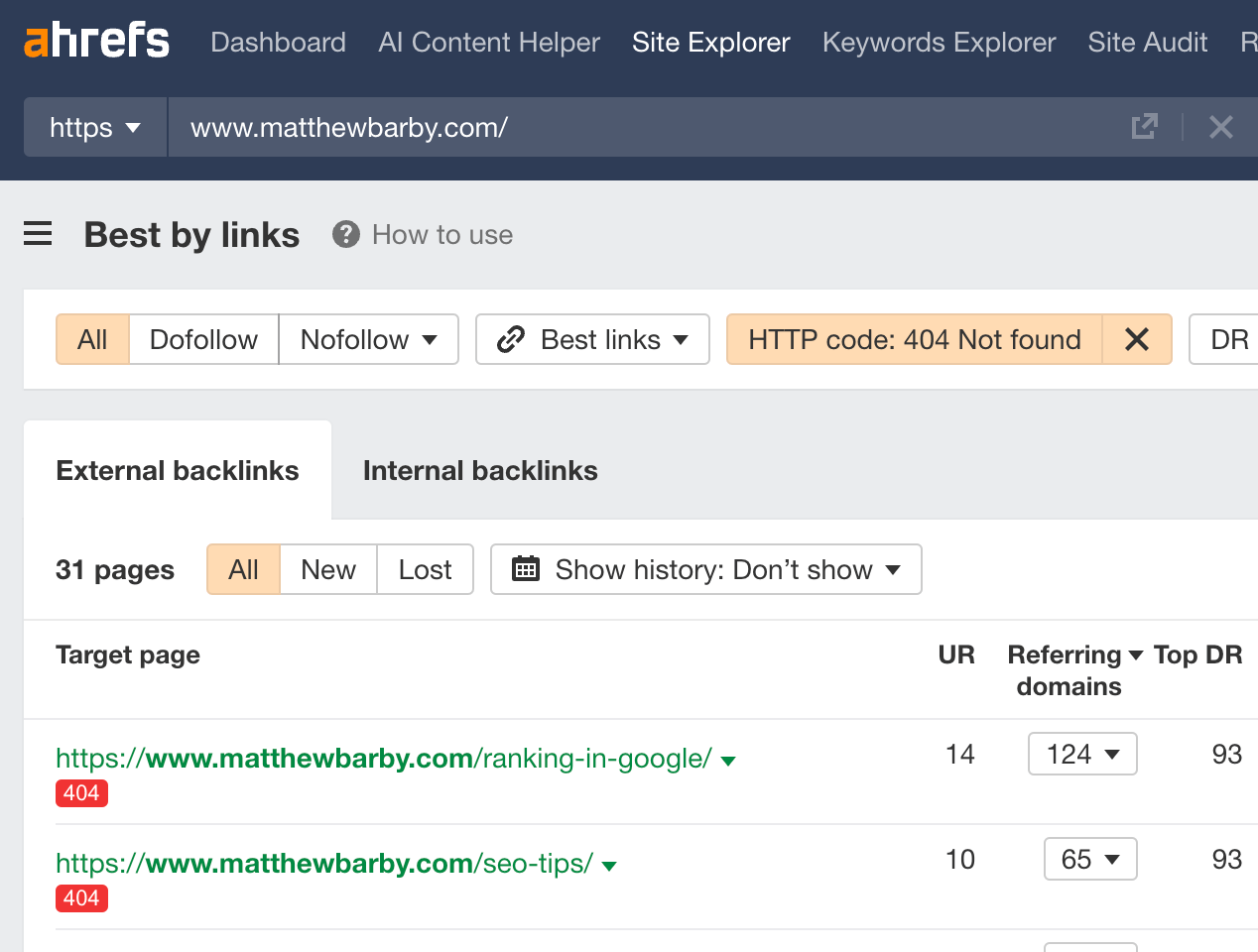Screen dimensions: 1258x952
Task: Click the ahrefs logo
Action: (x=95, y=41)
